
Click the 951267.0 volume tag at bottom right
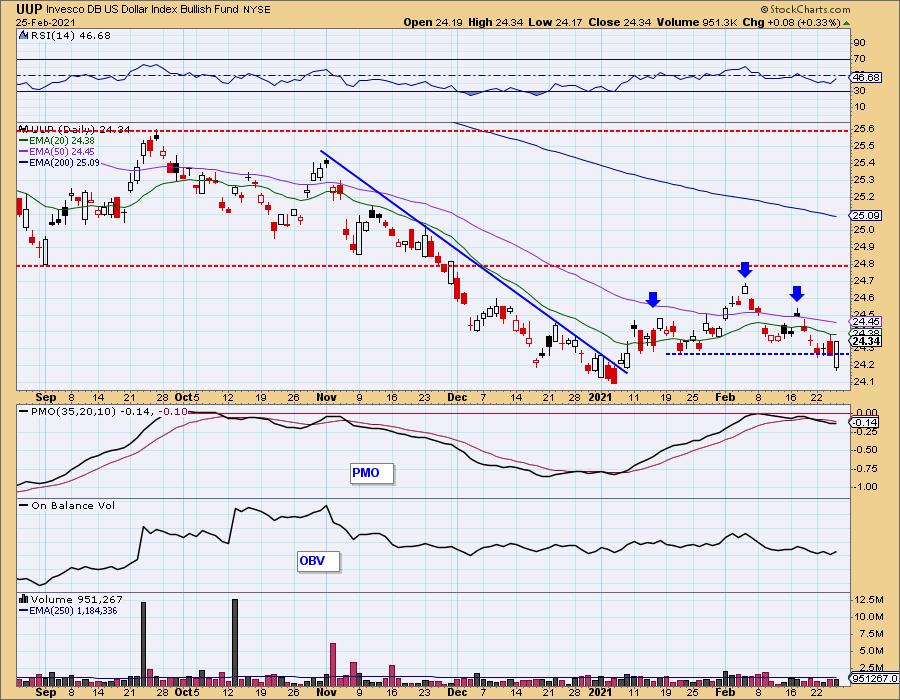[874, 679]
